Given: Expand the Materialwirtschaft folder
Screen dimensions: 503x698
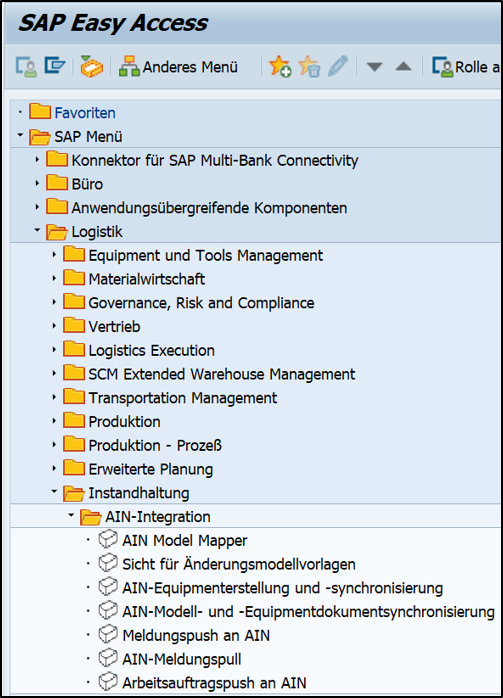Looking at the screenshot, I should click(x=54, y=278).
